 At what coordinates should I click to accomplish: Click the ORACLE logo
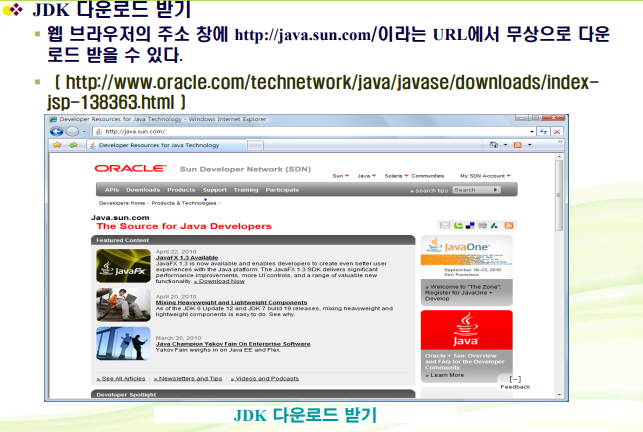point(130,168)
